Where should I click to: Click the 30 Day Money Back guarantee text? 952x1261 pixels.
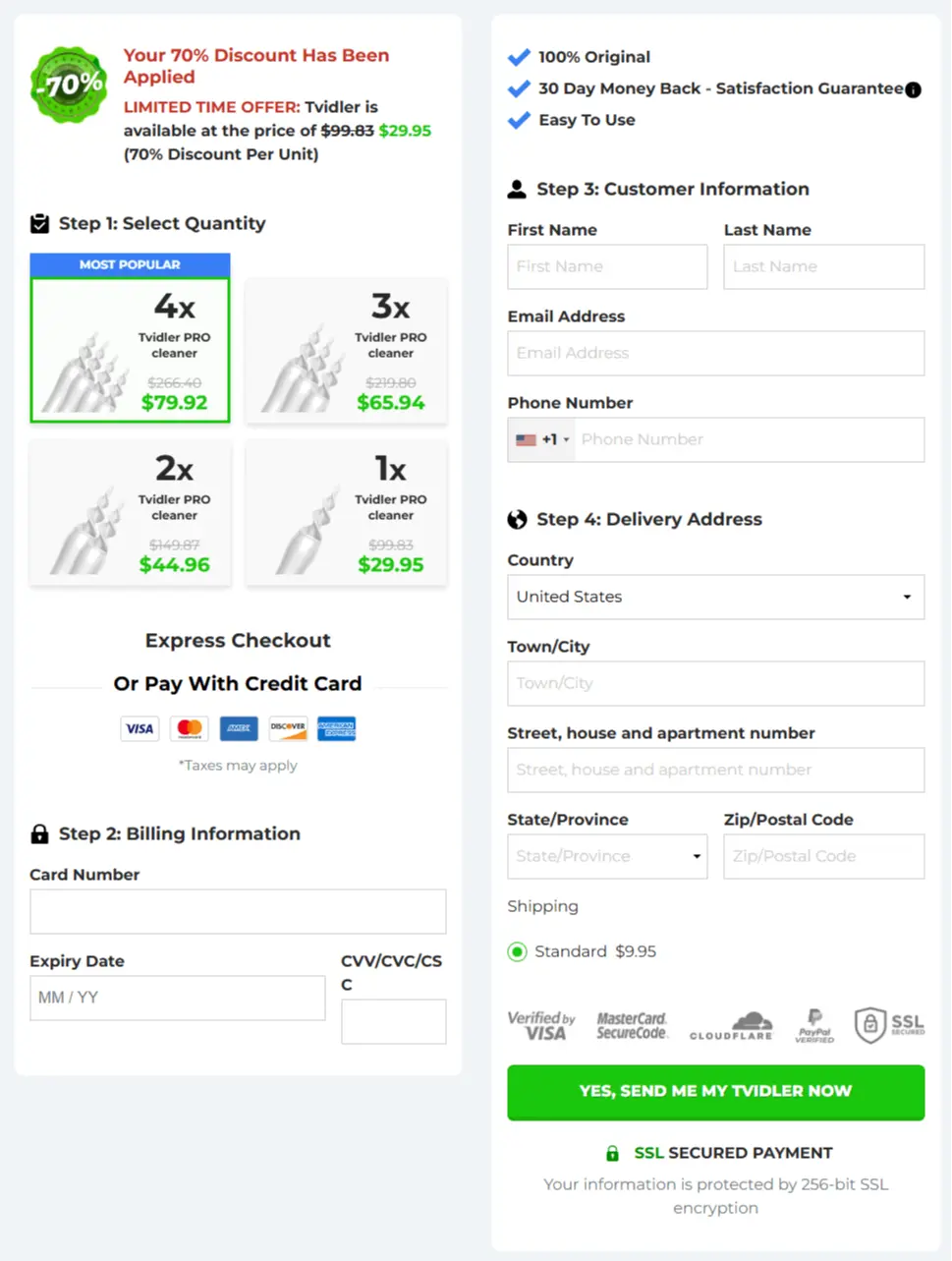[x=720, y=88]
